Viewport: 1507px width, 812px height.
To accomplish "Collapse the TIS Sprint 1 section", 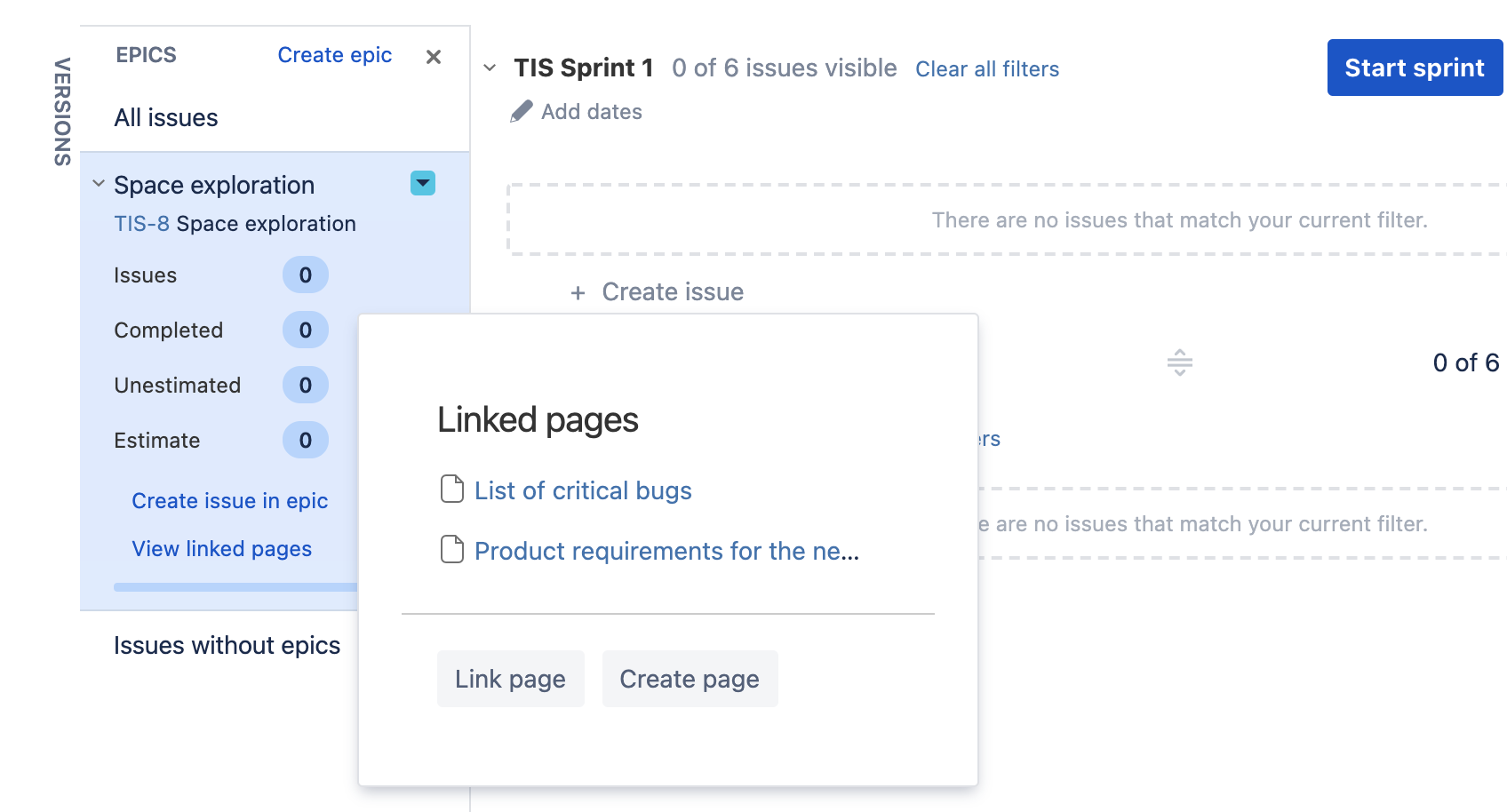I will click(490, 68).
